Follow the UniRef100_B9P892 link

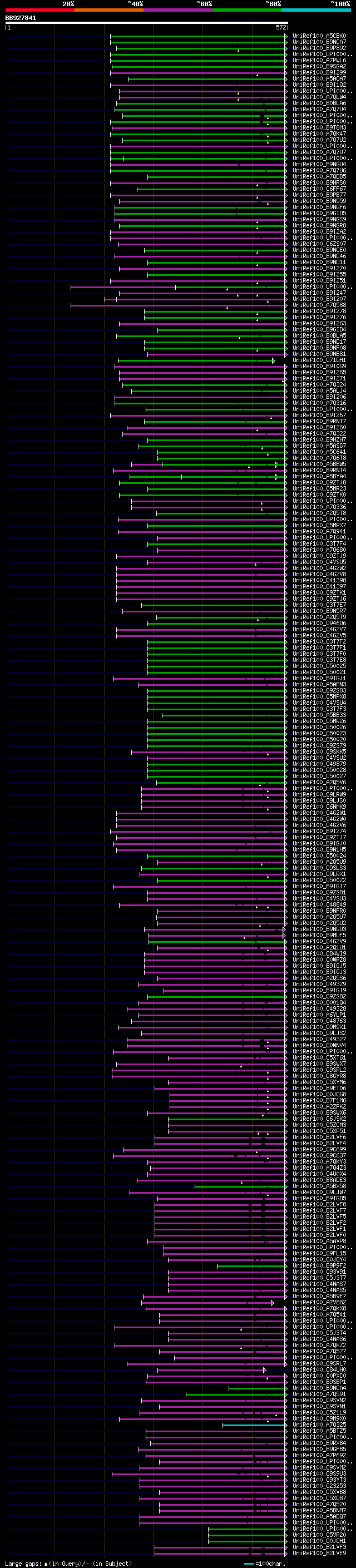(319, 48)
